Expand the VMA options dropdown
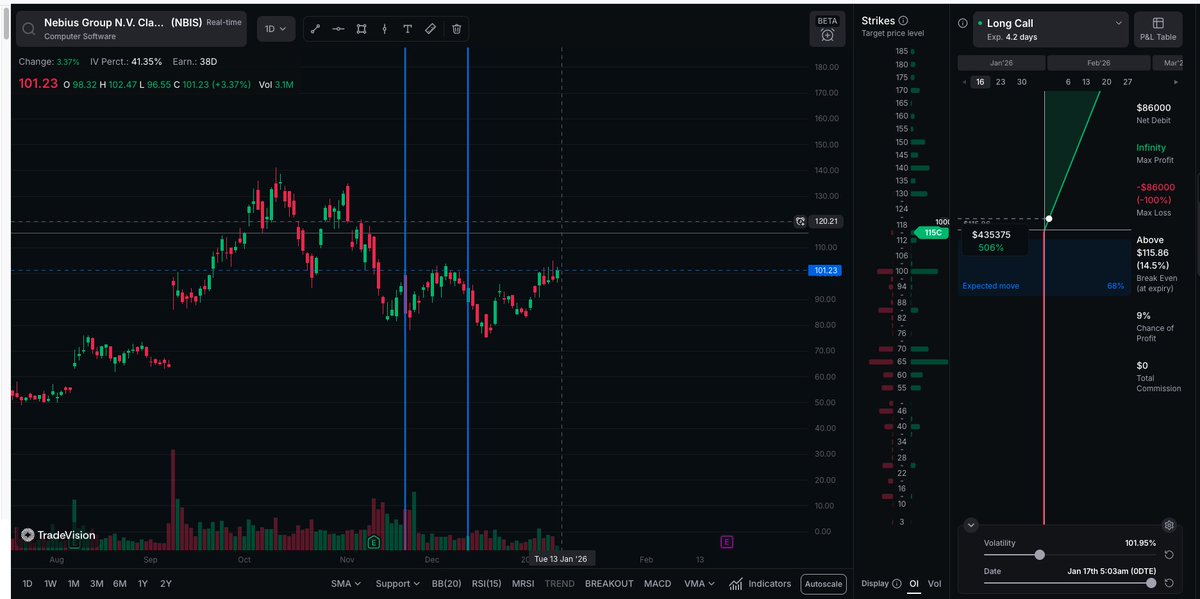The image size is (1200, 599). click(699, 583)
